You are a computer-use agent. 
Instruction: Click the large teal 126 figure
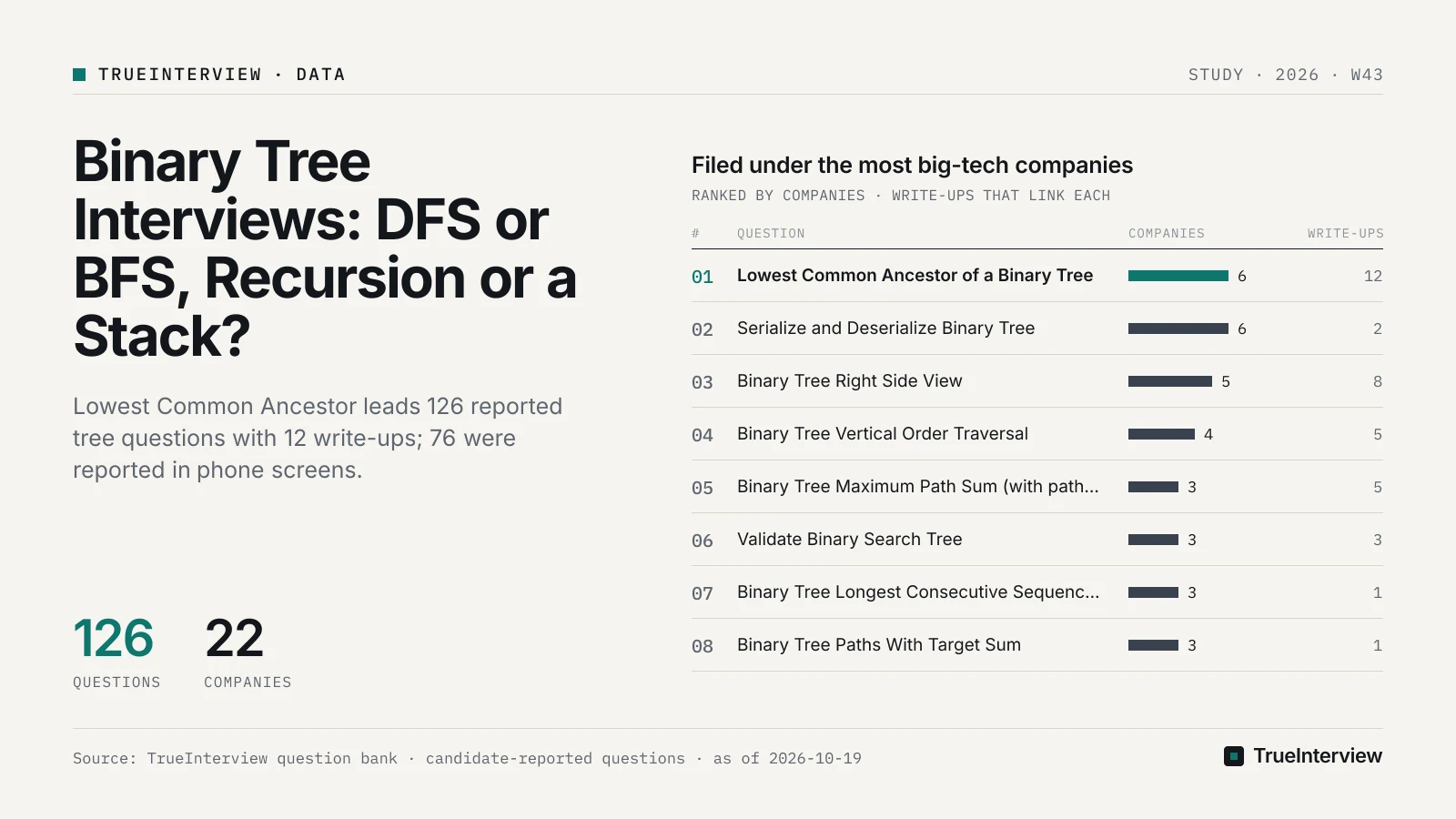114,638
